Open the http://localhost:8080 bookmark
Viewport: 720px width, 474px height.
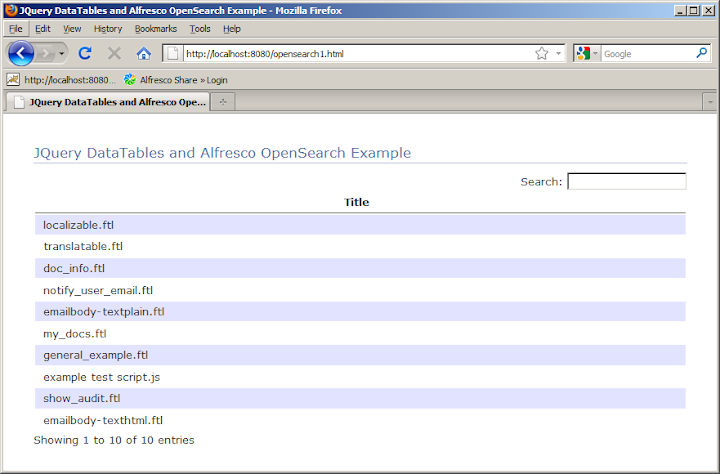pos(62,80)
